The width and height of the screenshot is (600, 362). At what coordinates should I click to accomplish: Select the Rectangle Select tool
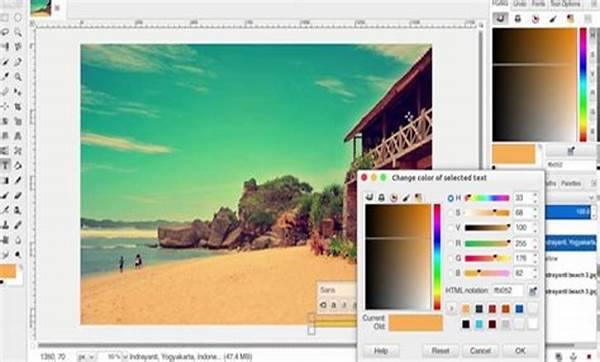(5, 18)
